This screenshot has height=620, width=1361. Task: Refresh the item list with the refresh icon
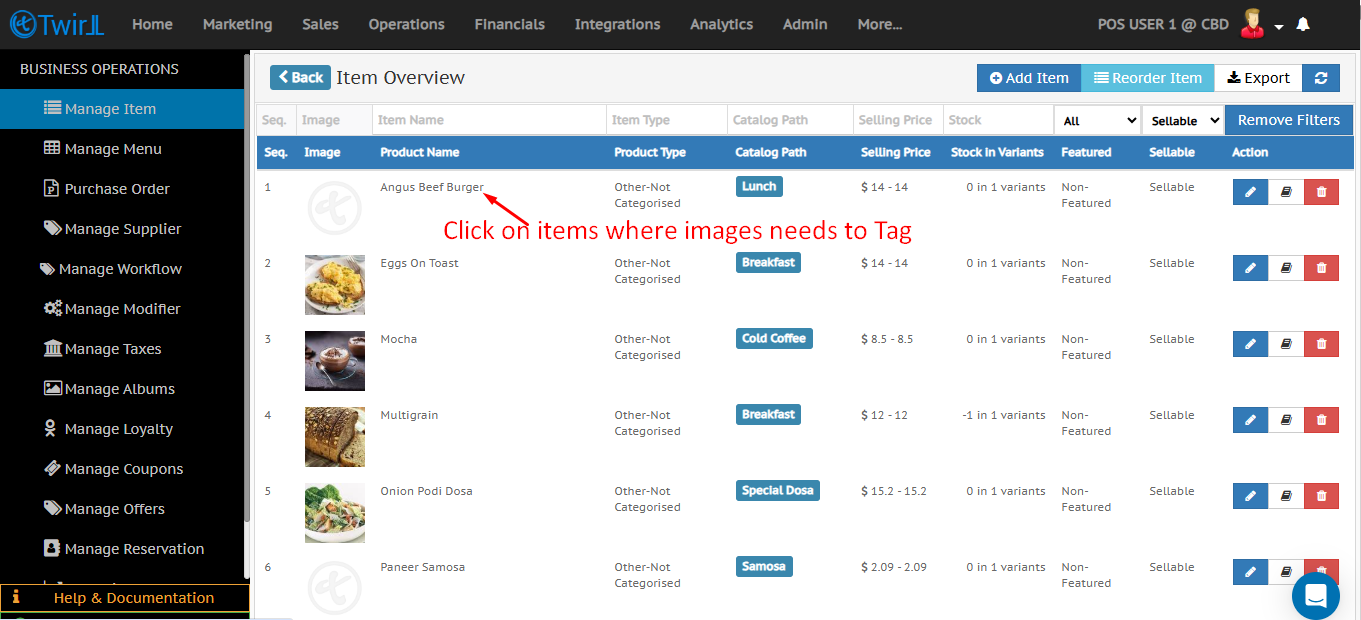[x=1320, y=77]
